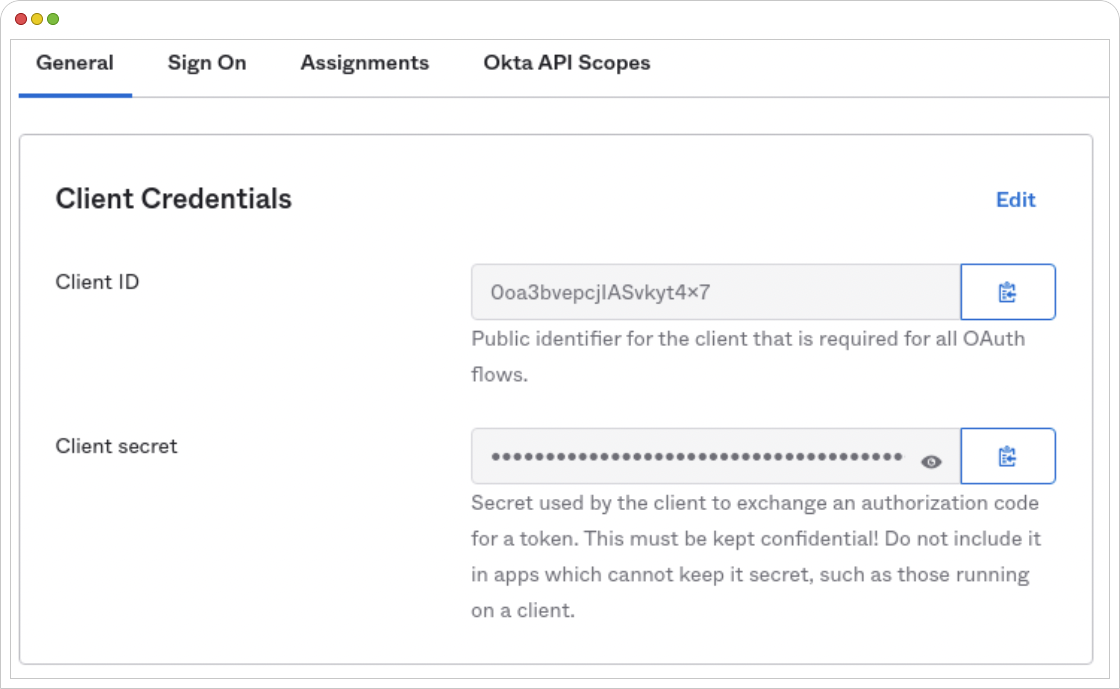Maximize the window with green button

click(53, 19)
